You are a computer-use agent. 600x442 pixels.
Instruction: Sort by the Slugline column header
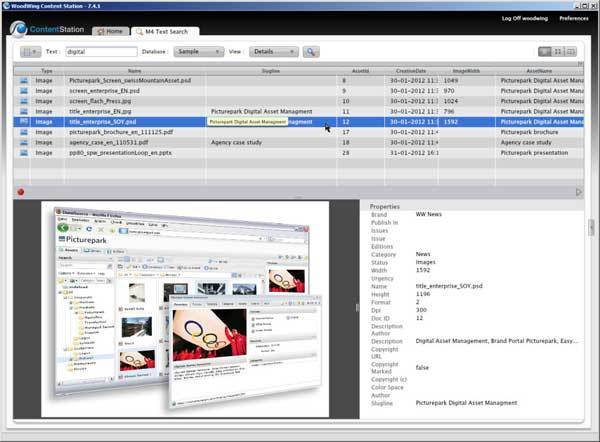click(x=271, y=71)
